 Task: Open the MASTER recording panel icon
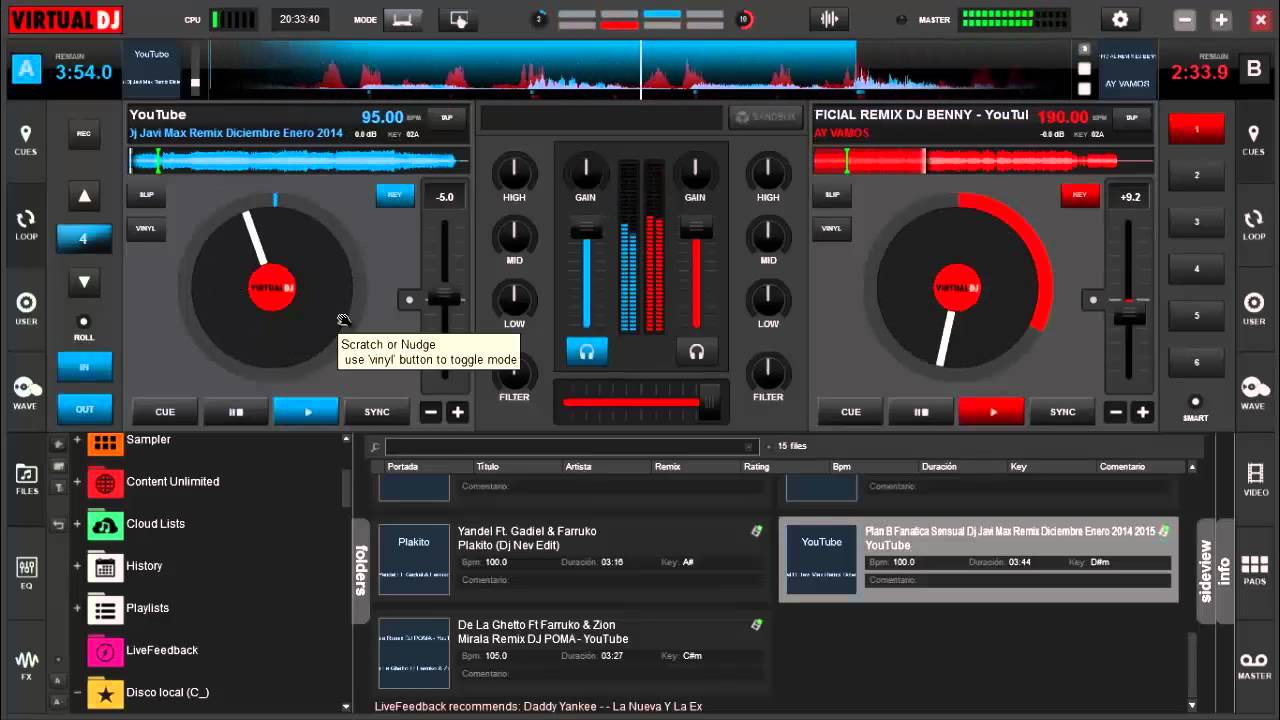[x=1255, y=665]
